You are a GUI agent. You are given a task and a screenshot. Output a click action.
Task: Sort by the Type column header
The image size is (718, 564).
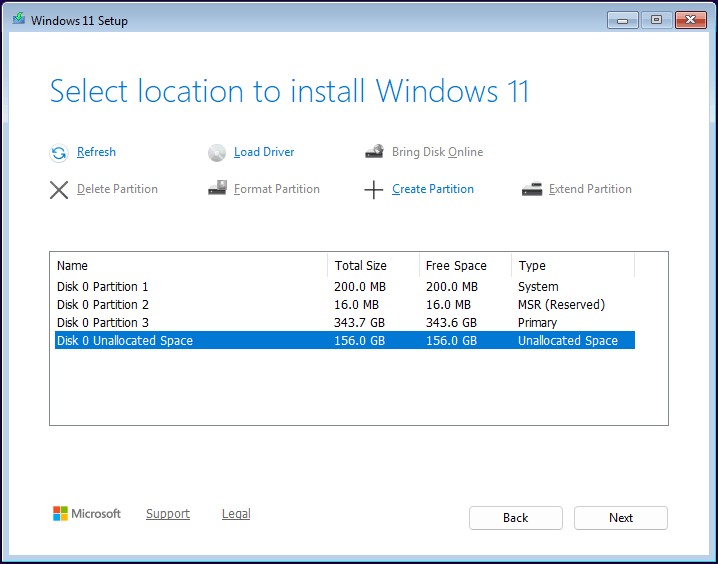[x=573, y=266]
